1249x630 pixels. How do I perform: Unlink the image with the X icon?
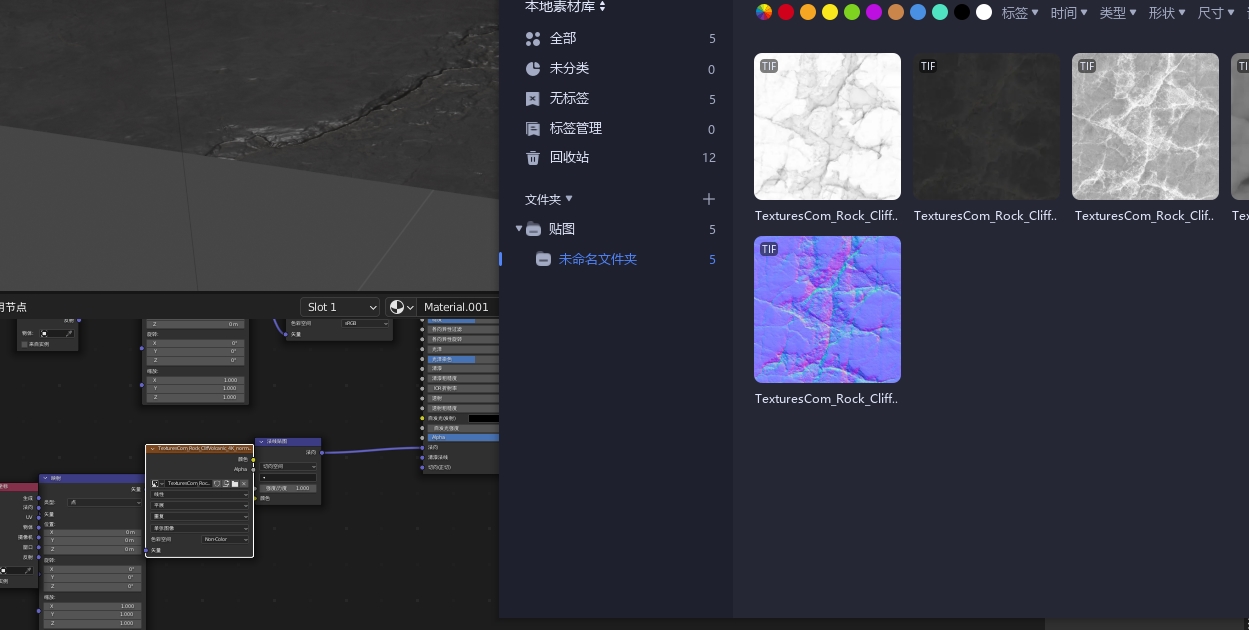tap(244, 483)
